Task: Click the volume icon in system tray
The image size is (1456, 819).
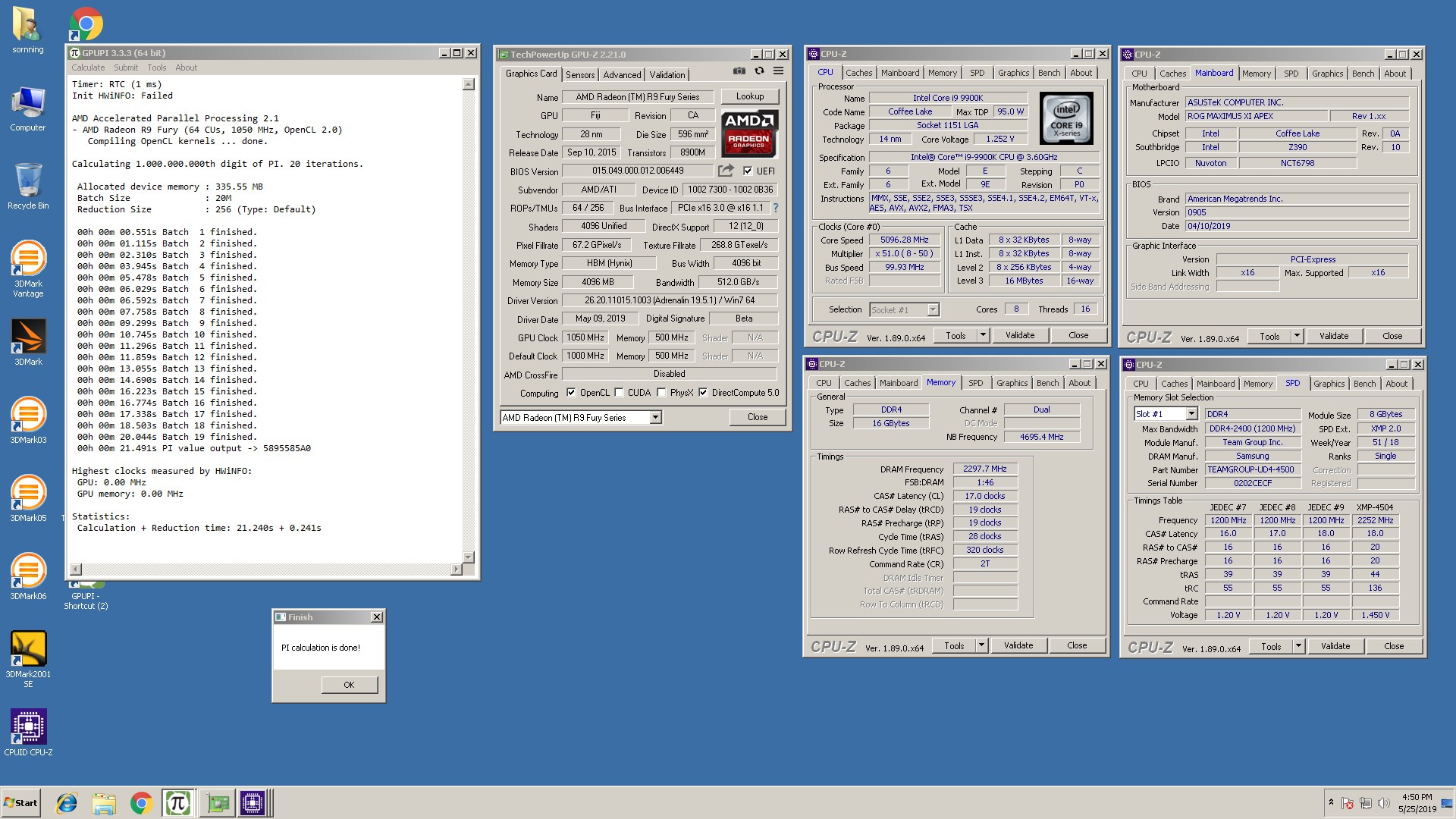Action: 1382,802
